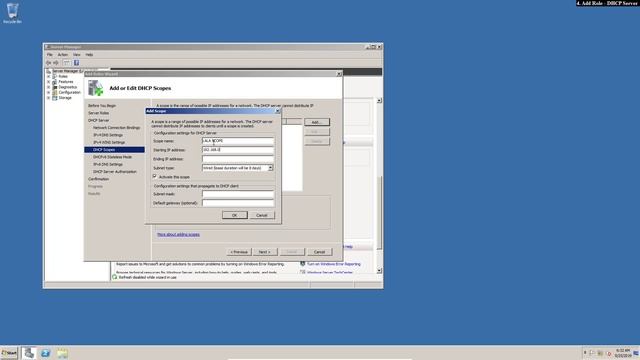The height and width of the screenshot is (360, 640).
Task: Click the Roles node icon in tree
Action: click(x=55, y=76)
